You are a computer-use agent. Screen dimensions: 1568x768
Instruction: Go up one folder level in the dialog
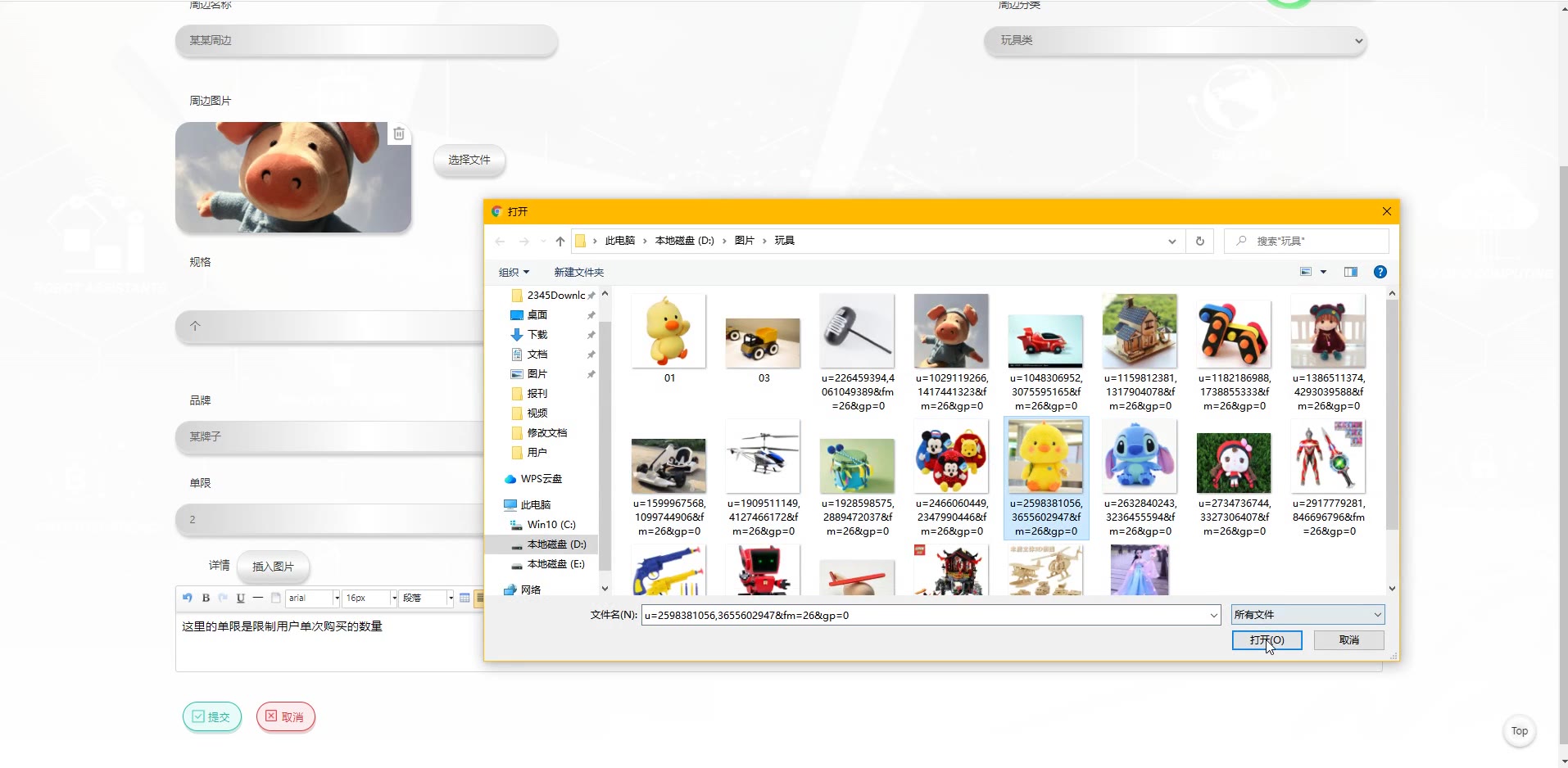(x=560, y=241)
